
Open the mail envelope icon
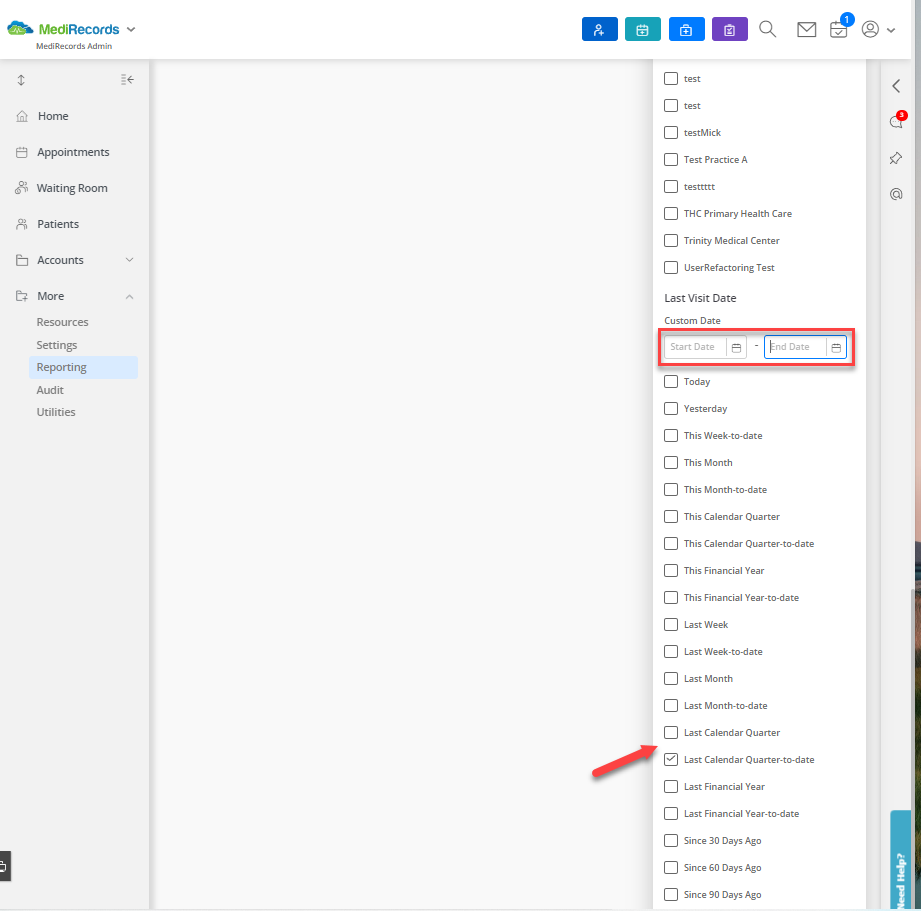(806, 29)
